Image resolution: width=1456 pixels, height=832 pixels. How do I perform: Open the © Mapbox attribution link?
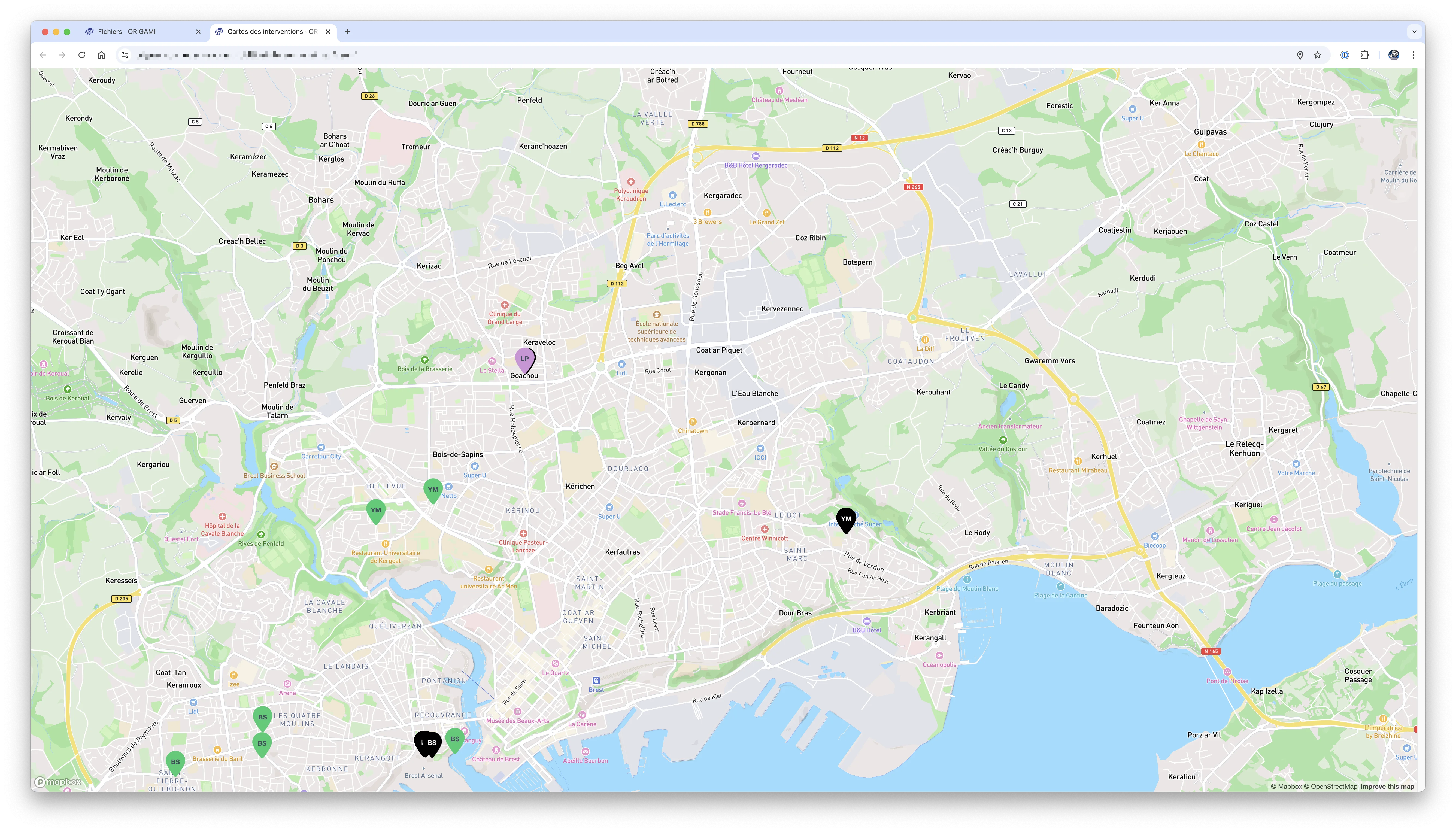pyautogui.click(x=1286, y=786)
